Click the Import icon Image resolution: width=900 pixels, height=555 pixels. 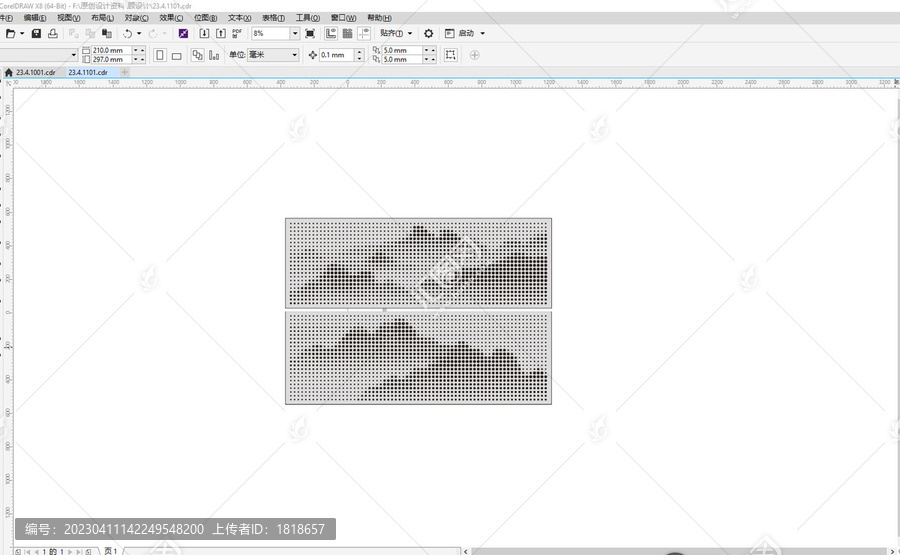click(x=204, y=34)
